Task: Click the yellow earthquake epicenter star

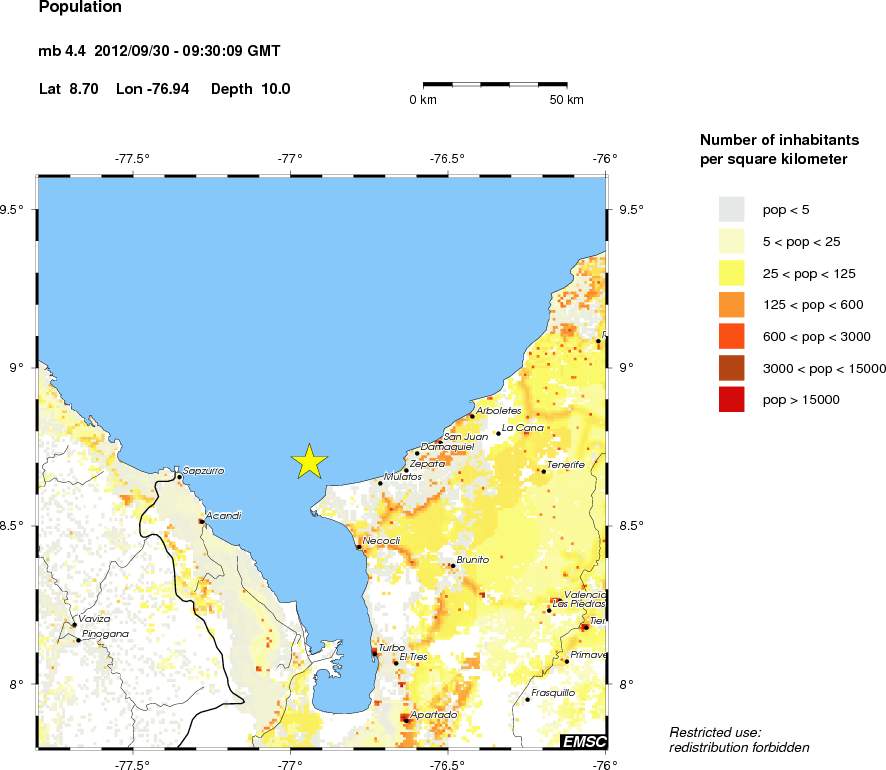Action: (x=310, y=461)
